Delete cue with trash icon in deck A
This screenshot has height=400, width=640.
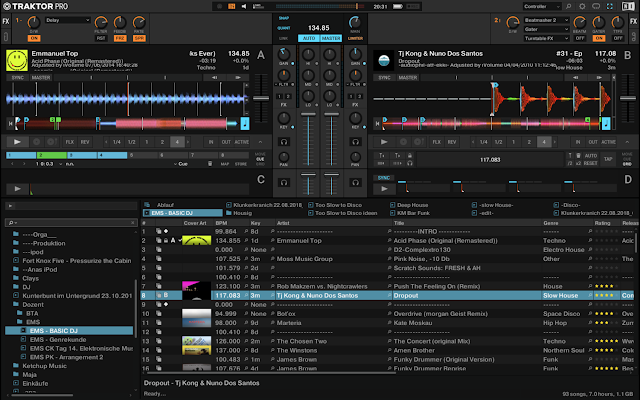pyautogui.click(x=210, y=164)
